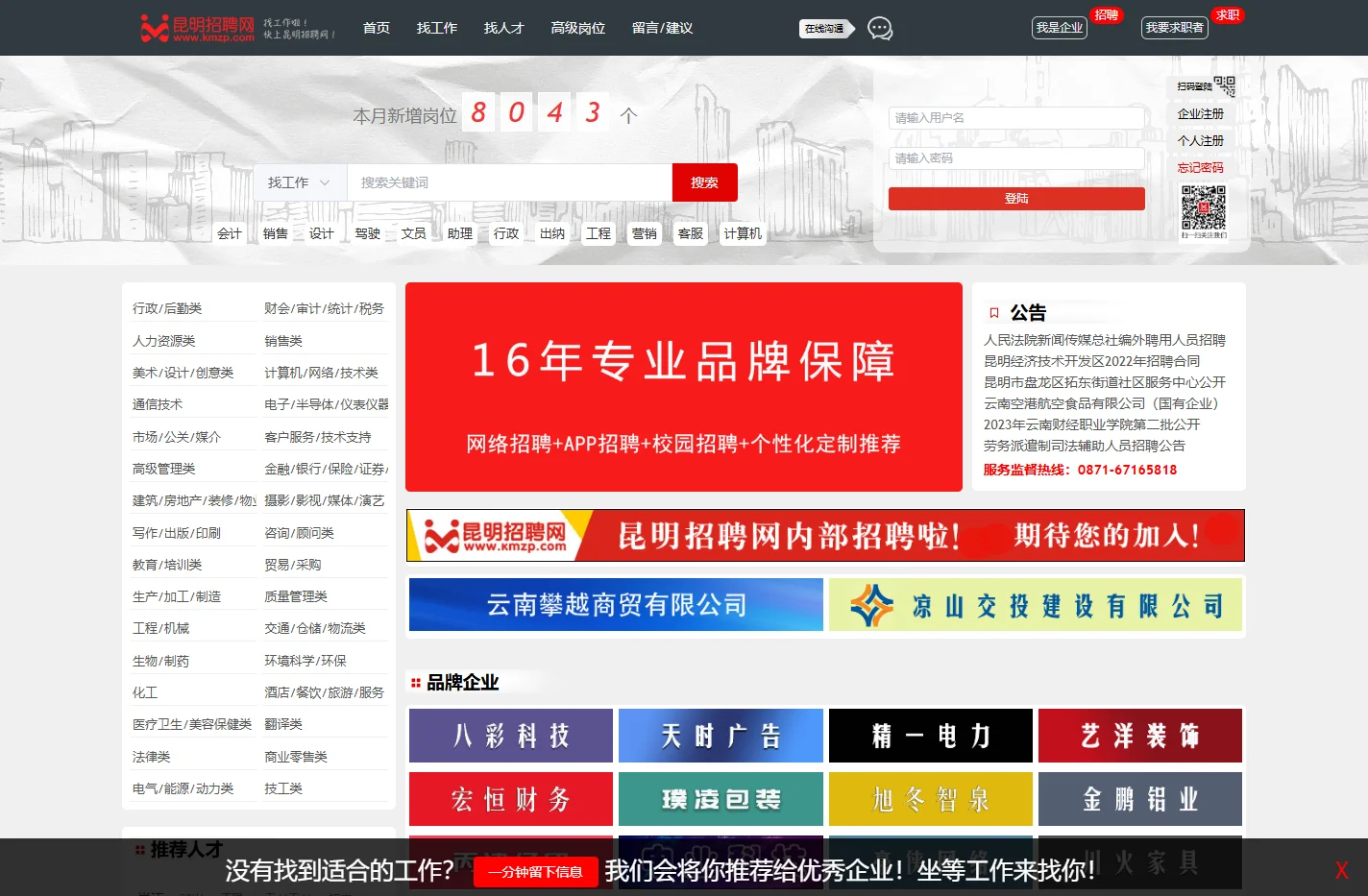
Task: Open 找工作 in the top navigation
Action: [x=437, y=28]
